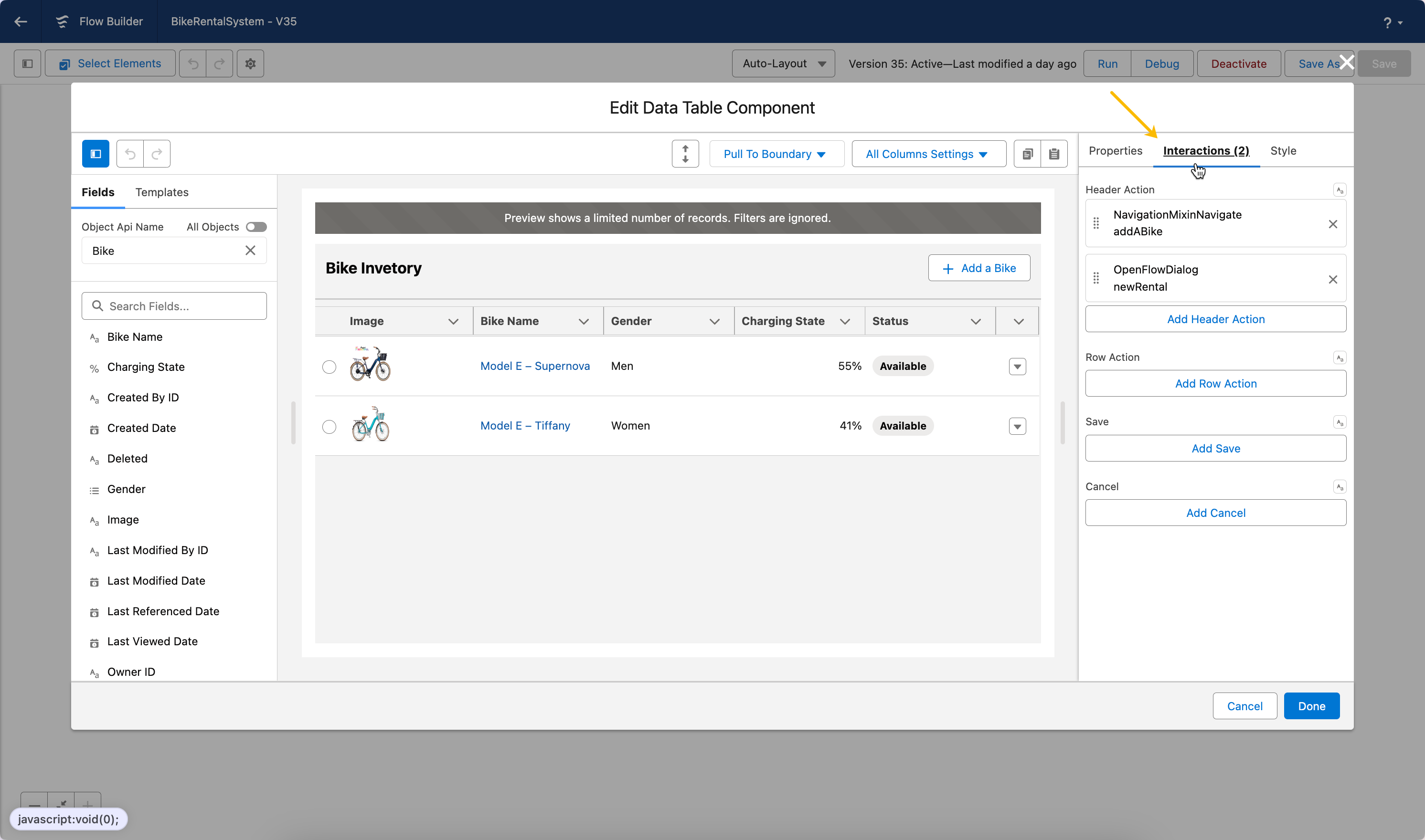1425x840 pixels.
Task: Switch to the Templates tab
Action: (162, 192)
